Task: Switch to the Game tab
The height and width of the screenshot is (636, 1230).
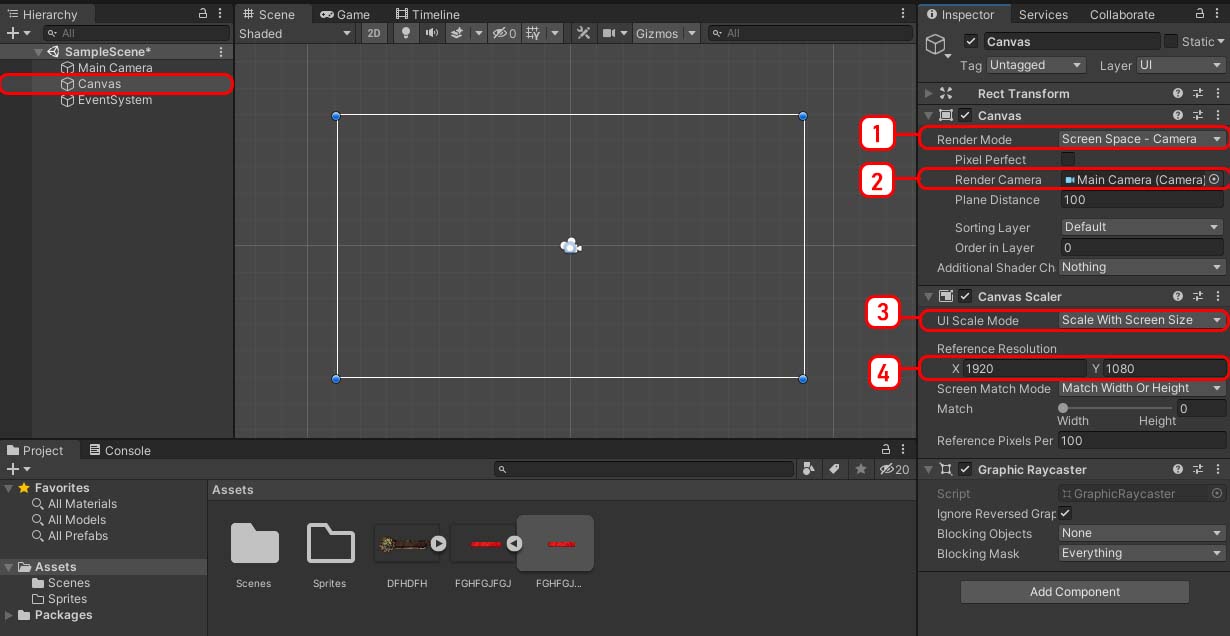Action: pos(345,14)
